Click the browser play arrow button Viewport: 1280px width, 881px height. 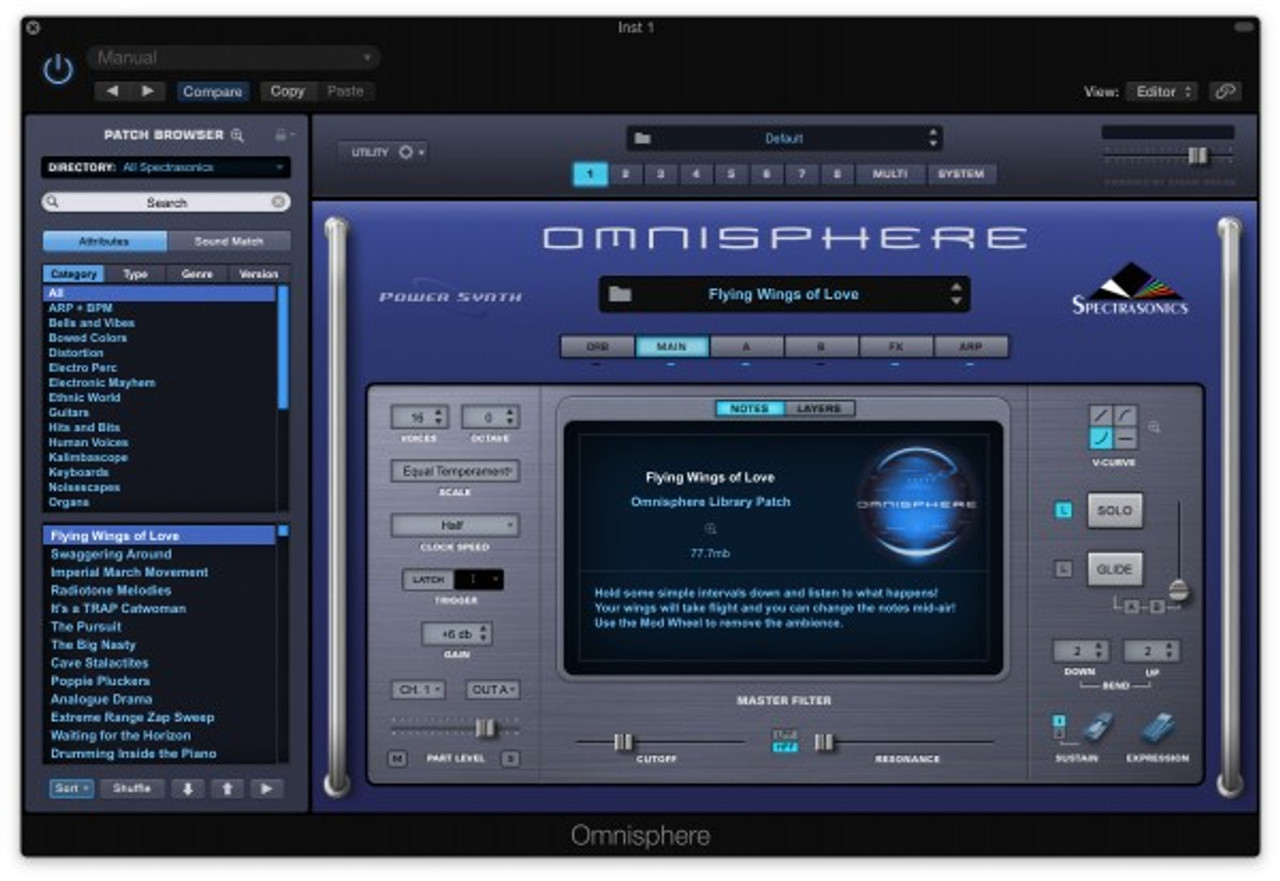click(x=266, y=788)
